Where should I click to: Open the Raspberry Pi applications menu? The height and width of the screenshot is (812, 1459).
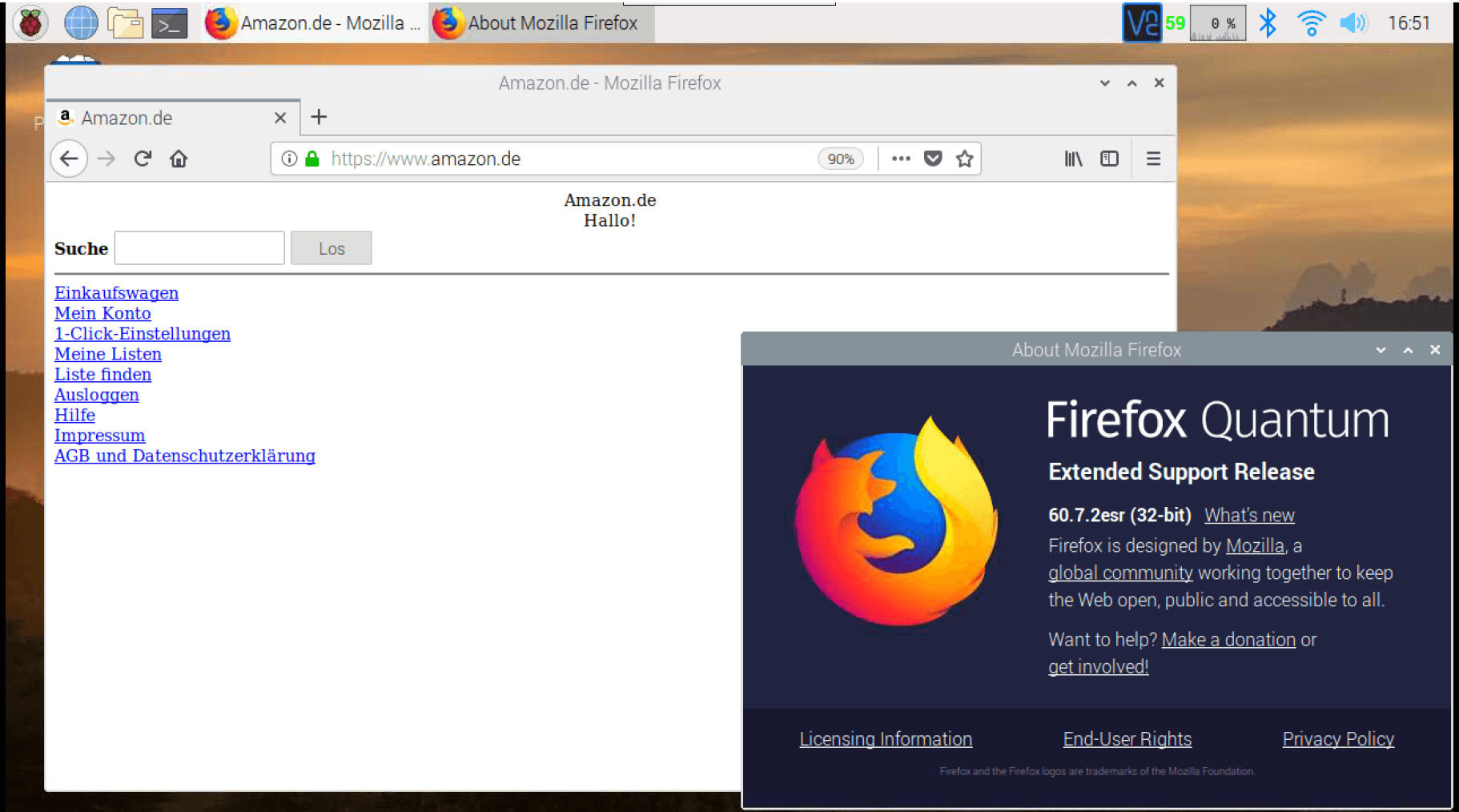click(30, 22)
